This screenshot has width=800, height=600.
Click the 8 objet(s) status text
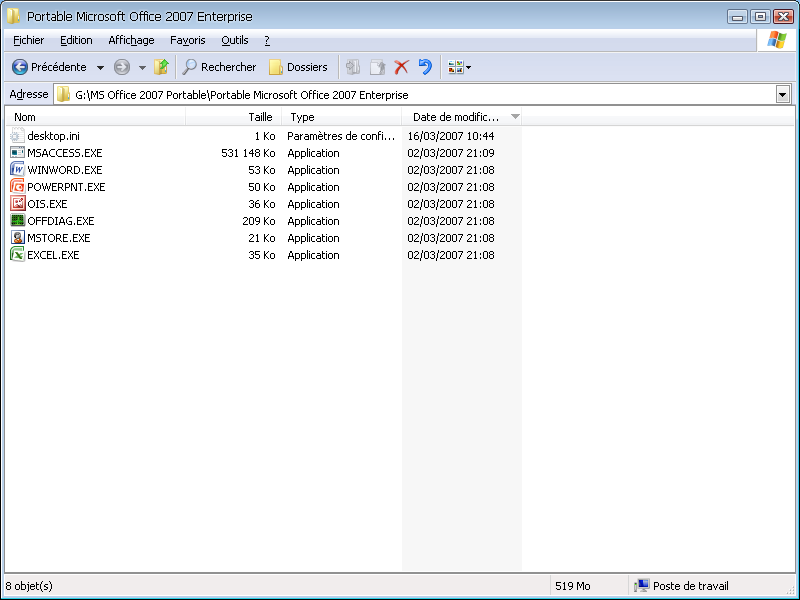pyautogui.click(x=29, y=586)
